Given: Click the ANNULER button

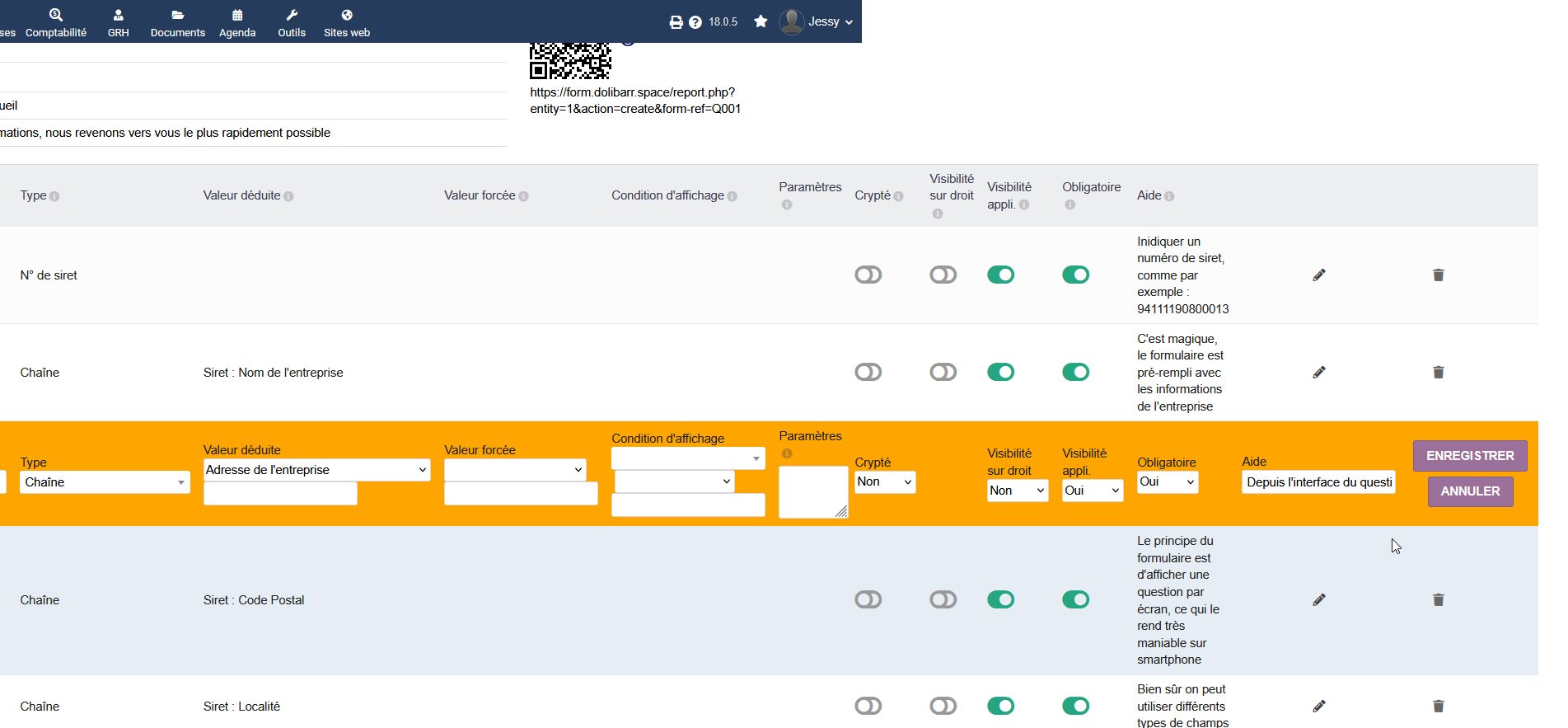Looking at the screenshot, I should (x=1470, y=491).
